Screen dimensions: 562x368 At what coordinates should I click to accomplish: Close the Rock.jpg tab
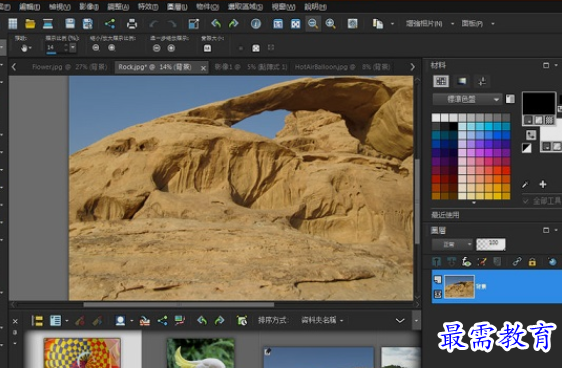pyautogui.click(x=203, y=68)
